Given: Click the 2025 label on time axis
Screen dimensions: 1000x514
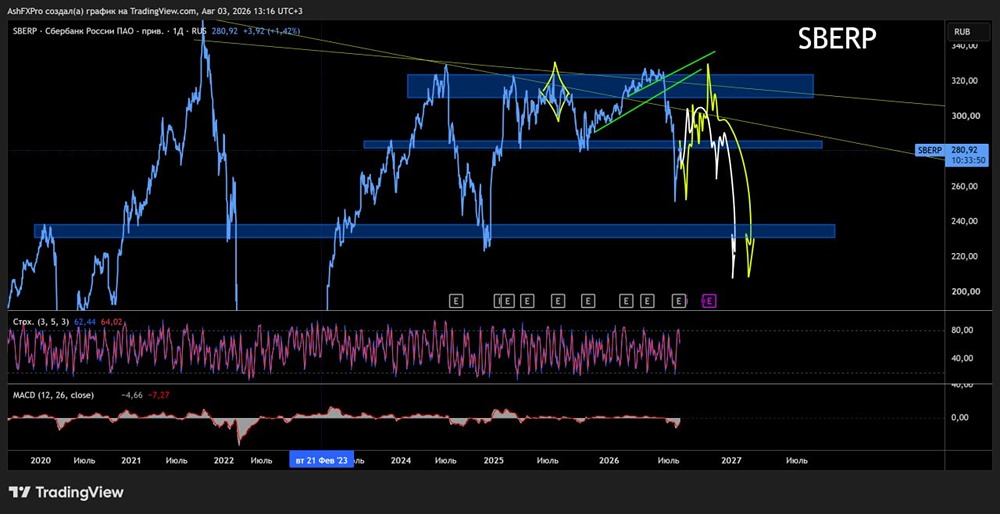Looking at the screenshot, I should (494, 460).
